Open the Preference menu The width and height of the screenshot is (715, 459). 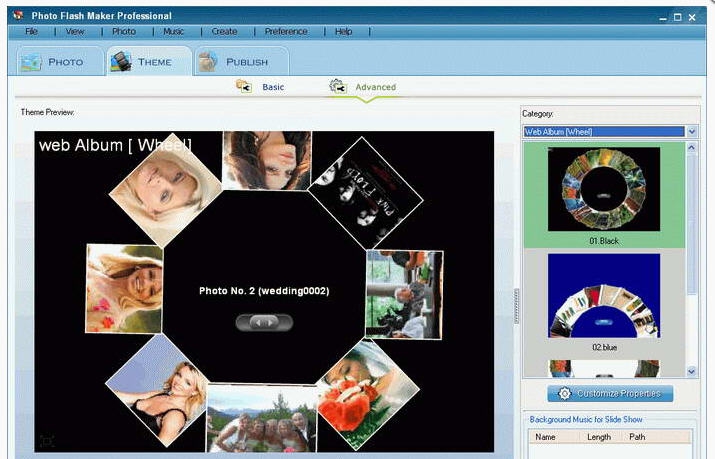tap(286, 31)
